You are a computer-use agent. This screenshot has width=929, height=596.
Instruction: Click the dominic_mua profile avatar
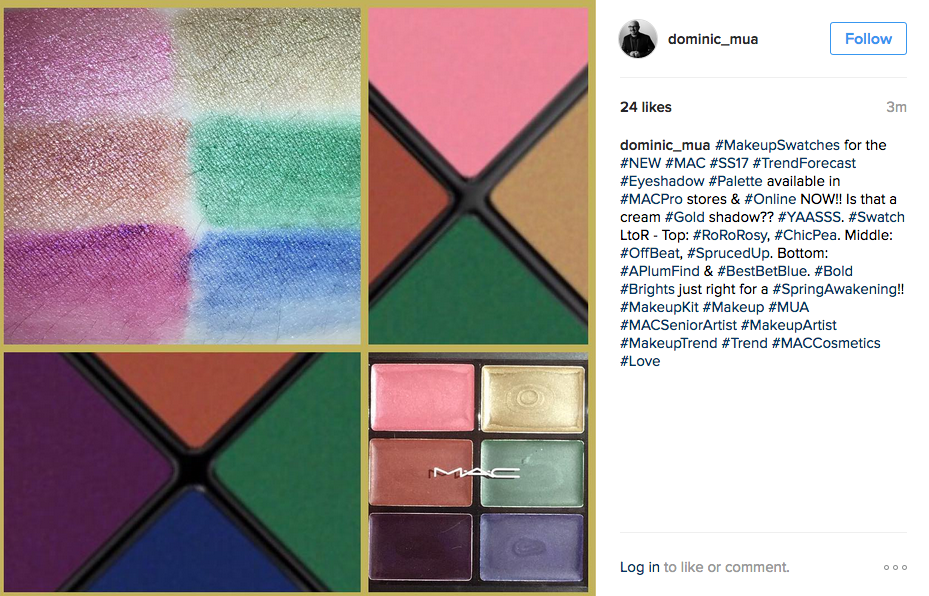click(x=638, y=39)
